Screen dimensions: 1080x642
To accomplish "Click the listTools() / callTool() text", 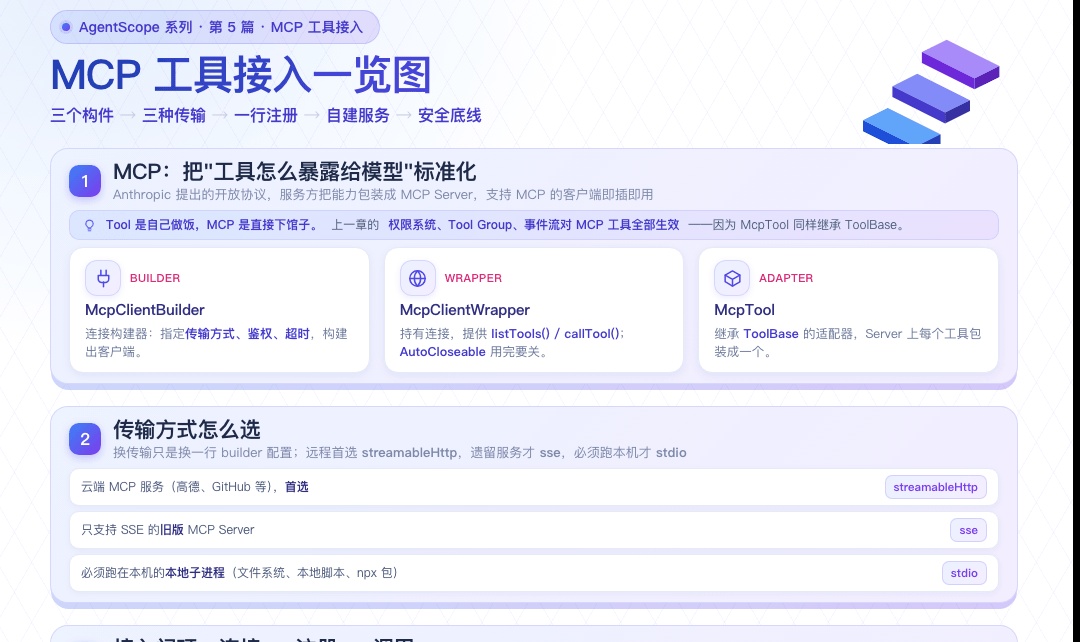I will (x=555, y=334).
